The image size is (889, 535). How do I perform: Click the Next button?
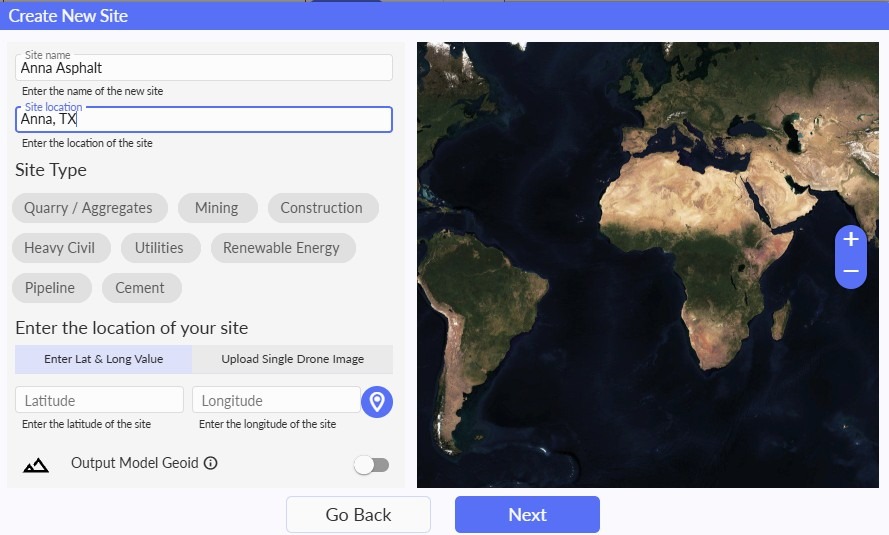pyautogui.click(x=527, y=515)
